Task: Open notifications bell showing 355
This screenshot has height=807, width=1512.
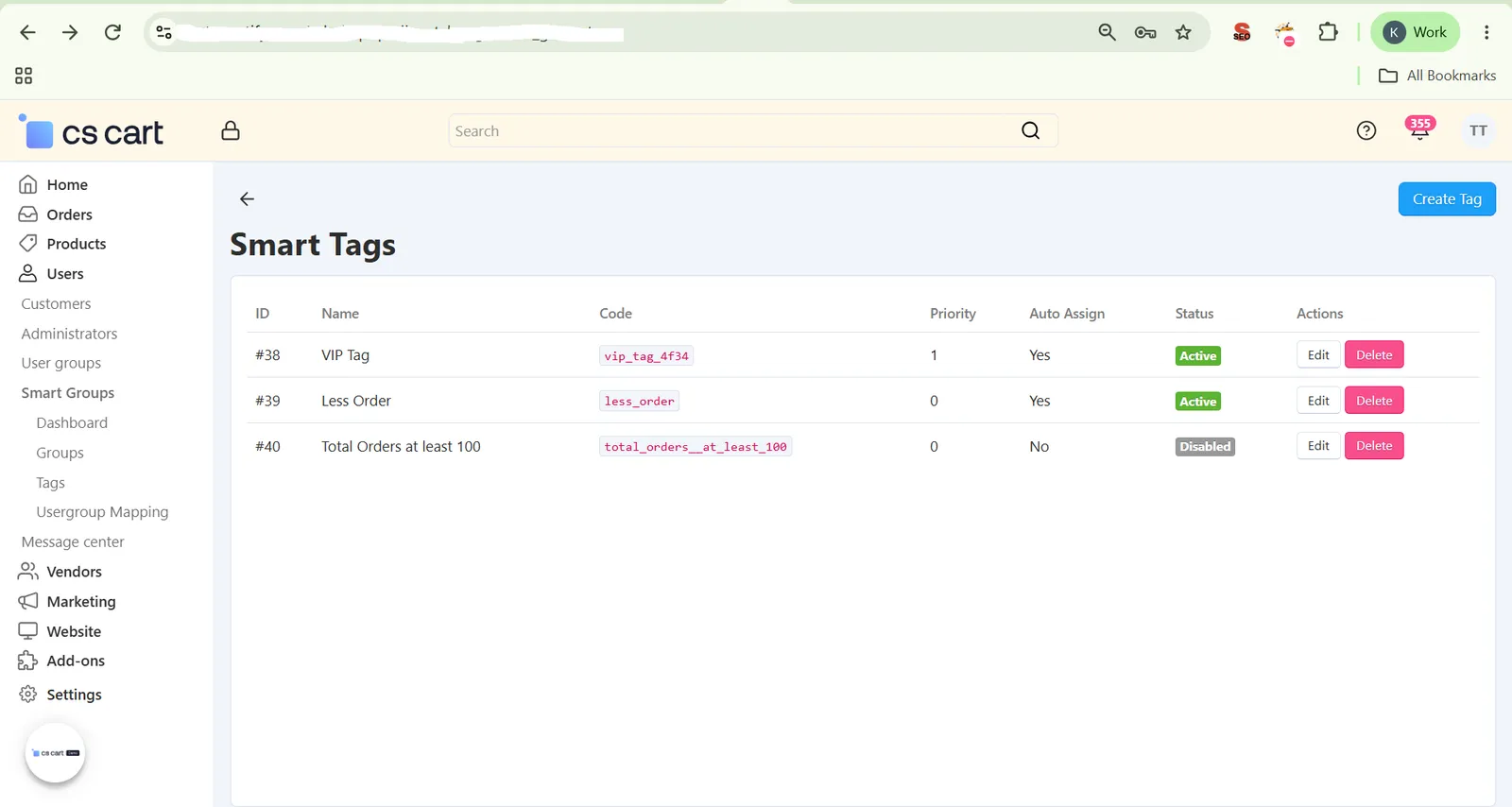Action: pyautogui.click(x=1419, y=129)
